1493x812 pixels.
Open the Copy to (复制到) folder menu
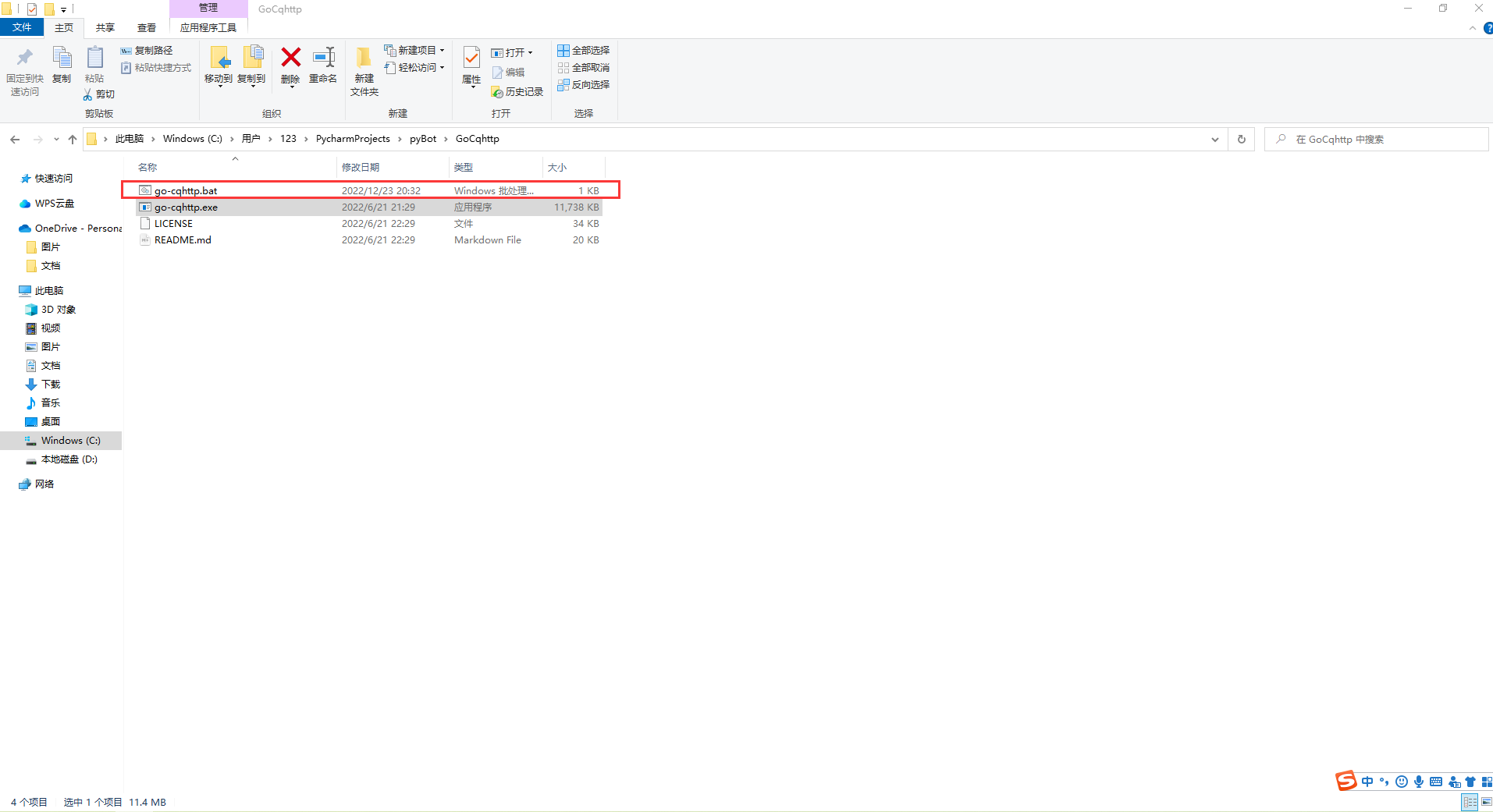[x=251, y=66]
